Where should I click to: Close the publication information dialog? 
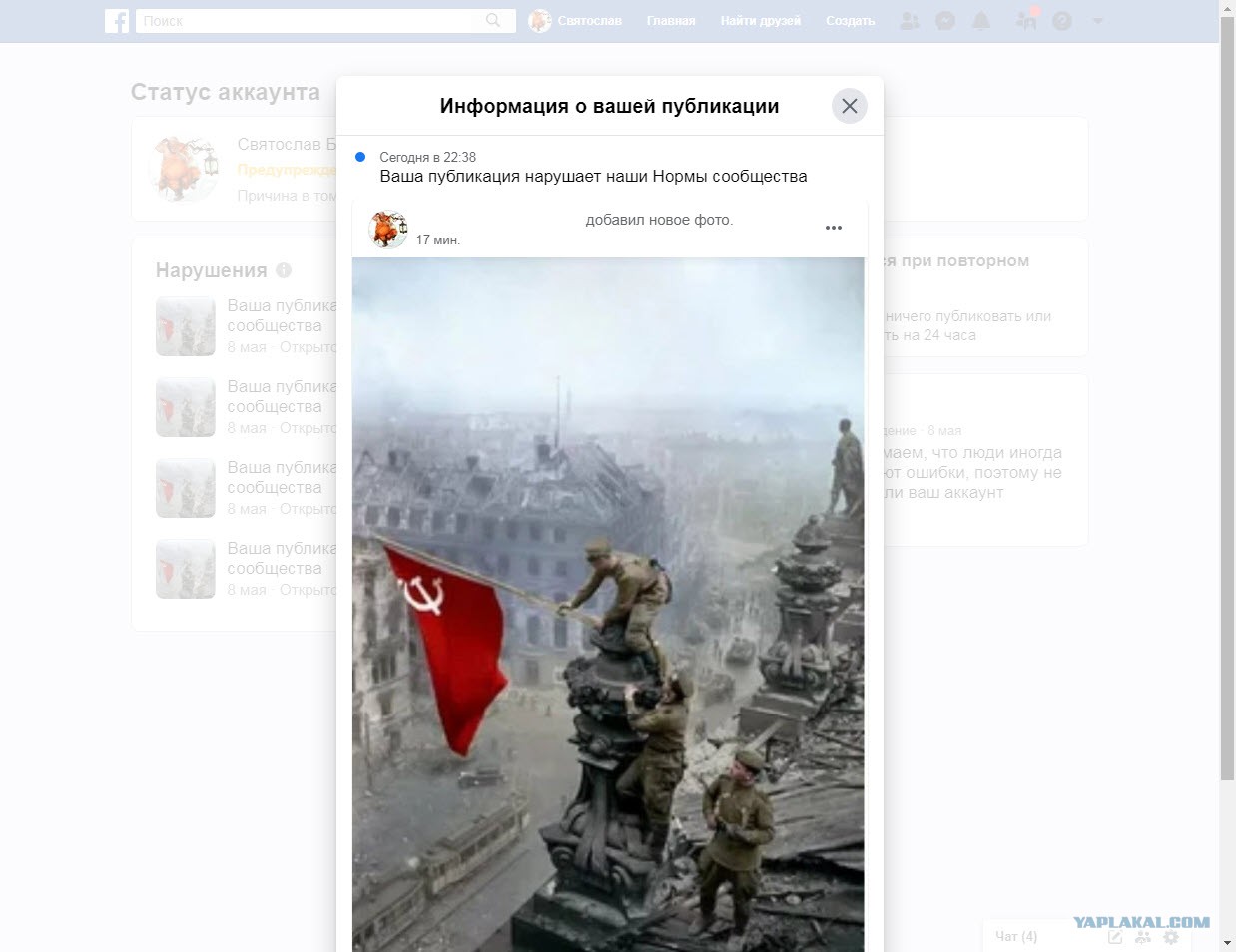[850, 106]
